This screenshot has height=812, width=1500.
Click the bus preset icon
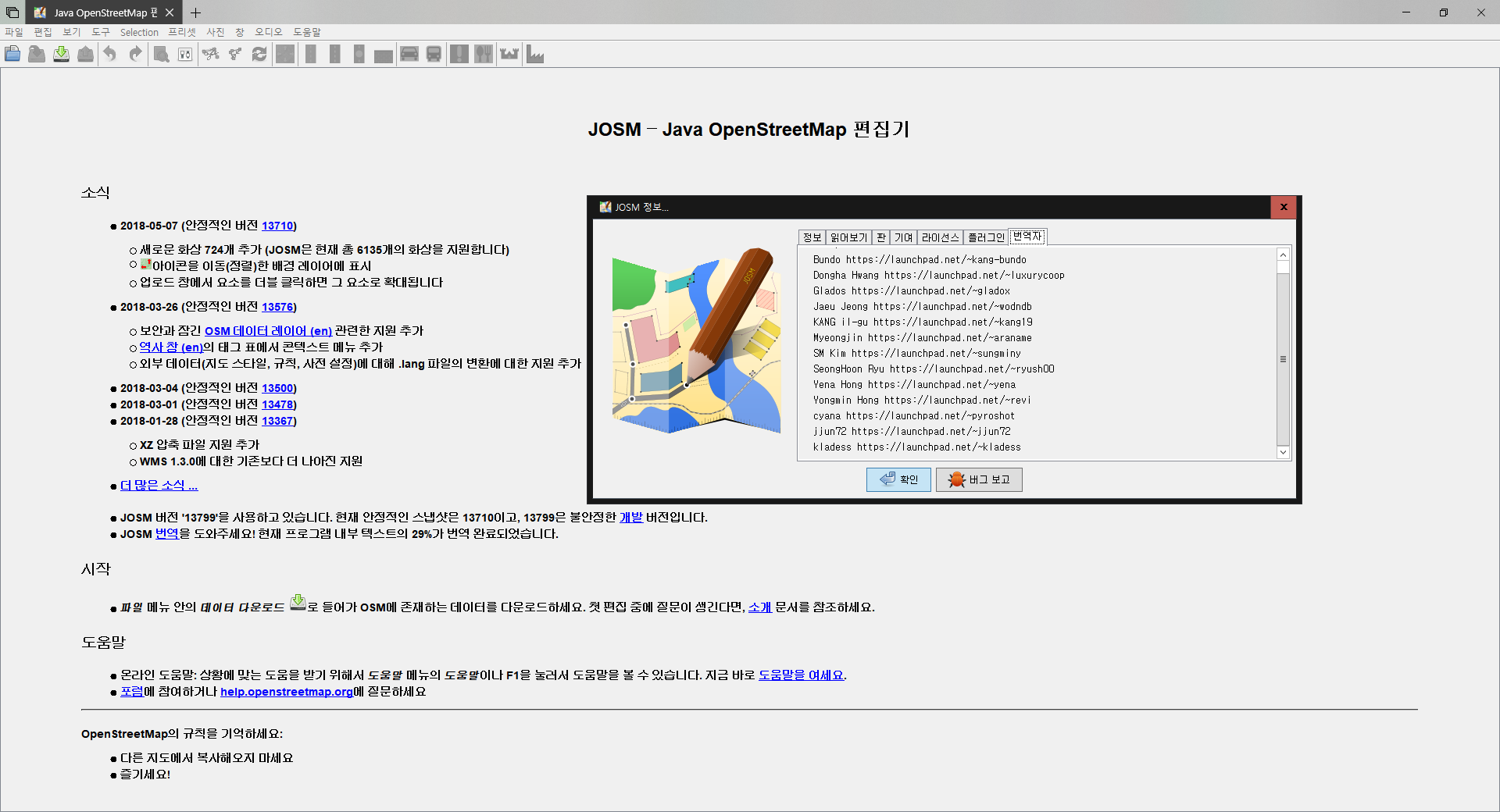coord(434,54)
